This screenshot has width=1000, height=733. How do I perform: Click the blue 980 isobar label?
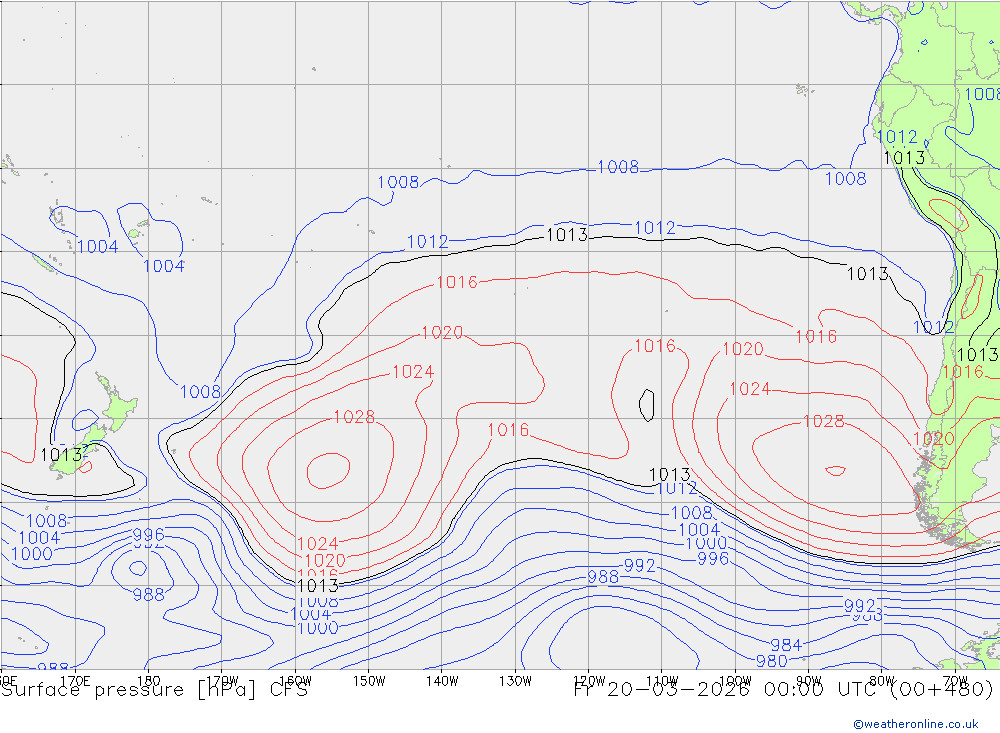[772, 662]
